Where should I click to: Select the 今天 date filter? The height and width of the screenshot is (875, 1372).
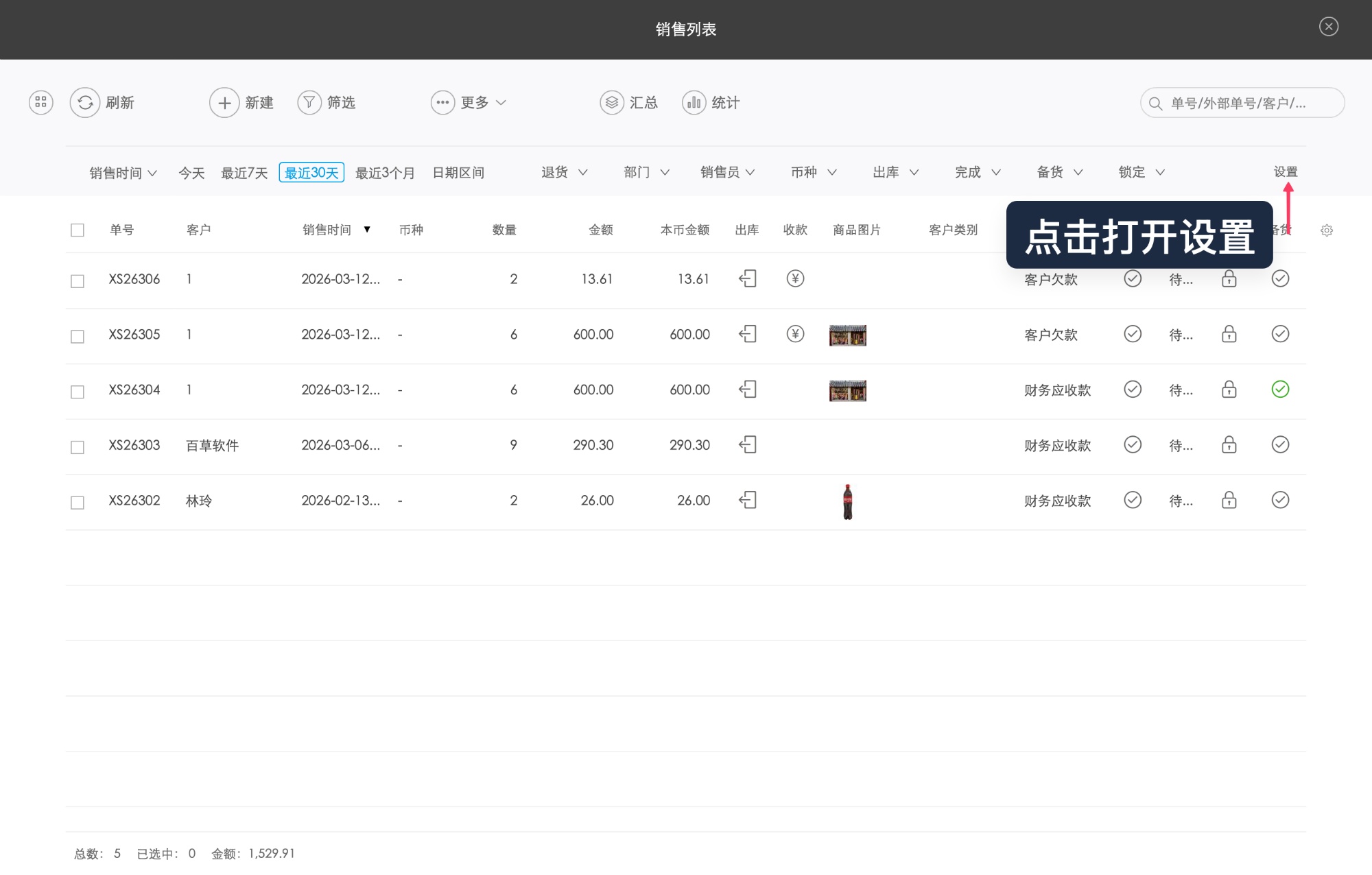point(190,172)
